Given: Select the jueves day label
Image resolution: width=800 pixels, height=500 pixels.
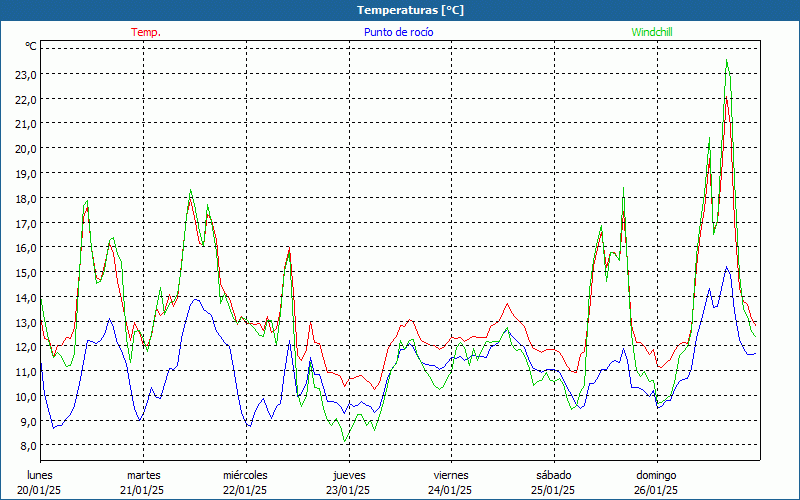Looking at the screenshot, I should coord(349,475).
